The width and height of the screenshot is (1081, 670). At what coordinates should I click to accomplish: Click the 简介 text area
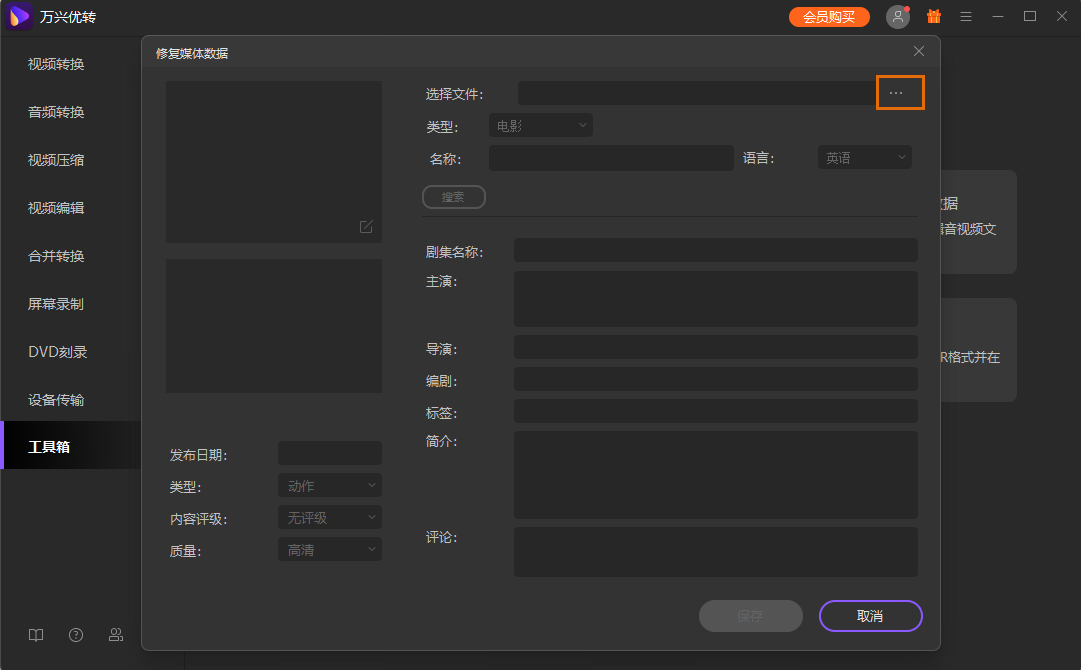(715, 475)
